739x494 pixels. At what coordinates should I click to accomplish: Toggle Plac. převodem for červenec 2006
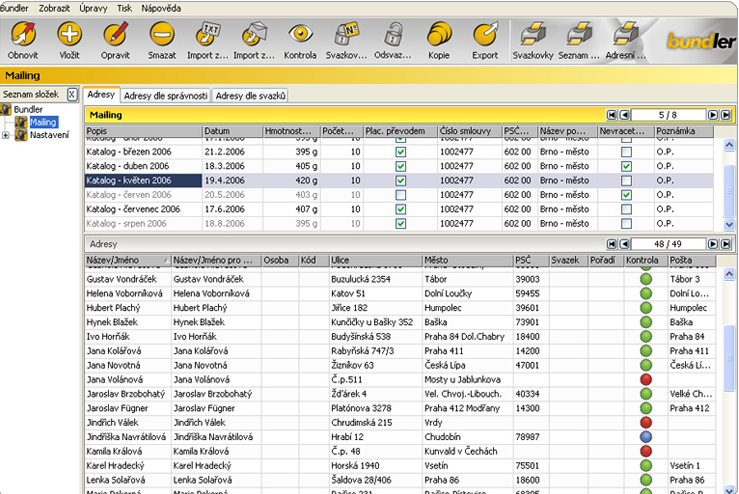(x=401, y=209)
